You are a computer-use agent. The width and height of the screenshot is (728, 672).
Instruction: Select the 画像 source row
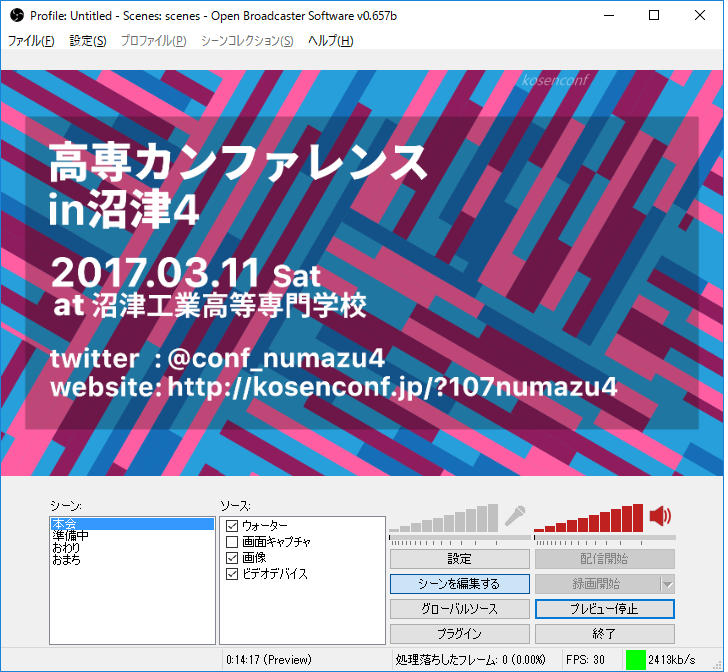pos(302,558)
